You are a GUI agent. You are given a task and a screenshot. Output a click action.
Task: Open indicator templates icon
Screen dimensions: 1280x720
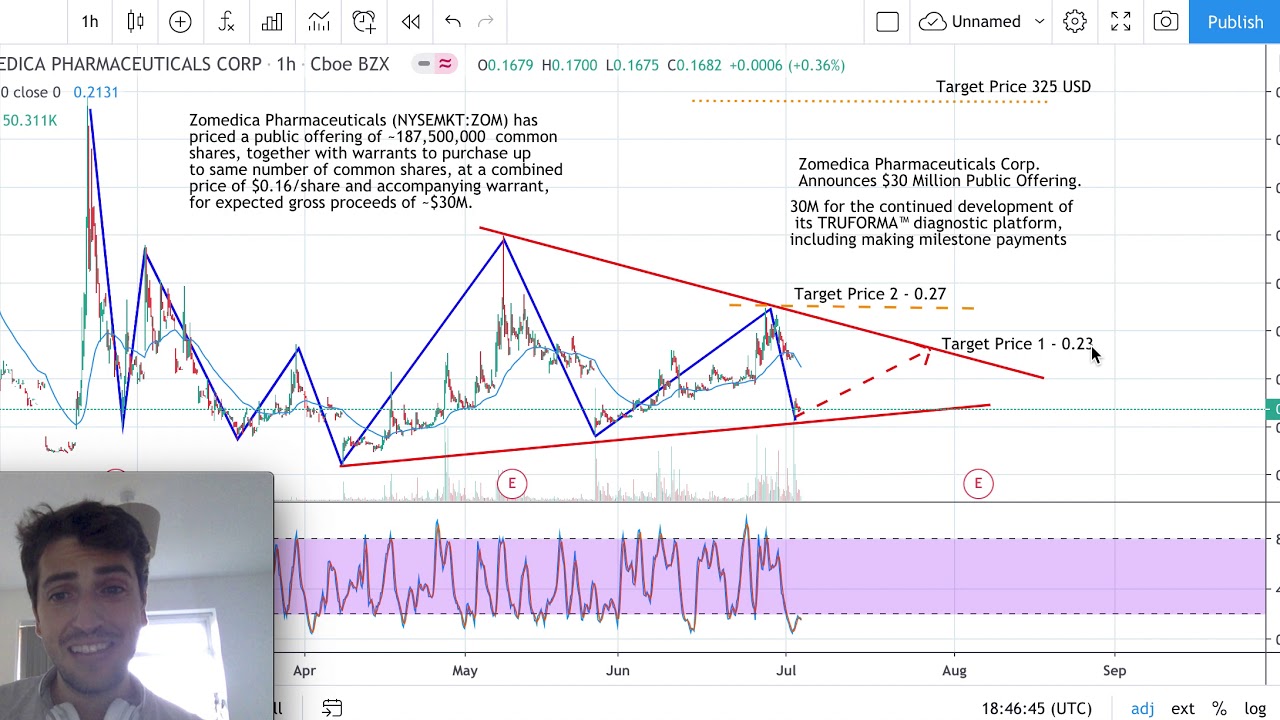coord(318,21)
